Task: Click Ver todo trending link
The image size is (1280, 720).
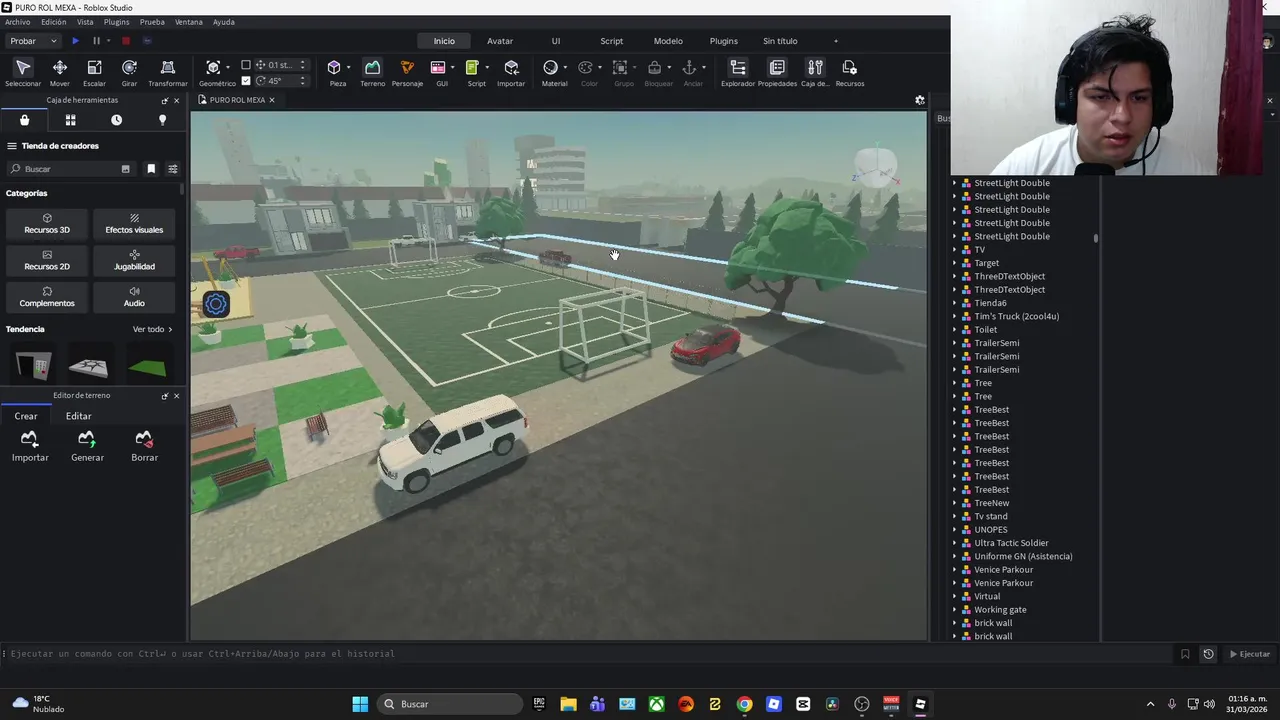Action: [x=152, y=329]
